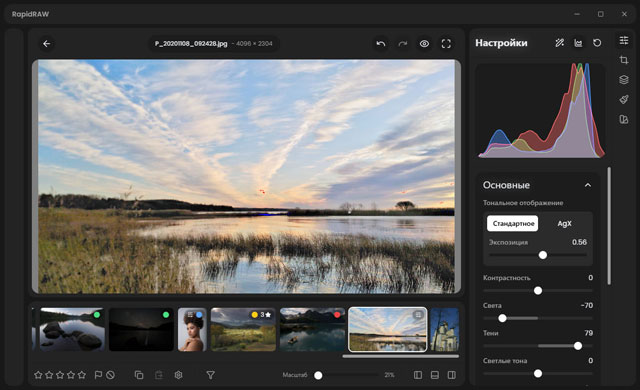Open the filter funnel options
640x390 pixels.
pyautogui.click(x=210, y=375)
